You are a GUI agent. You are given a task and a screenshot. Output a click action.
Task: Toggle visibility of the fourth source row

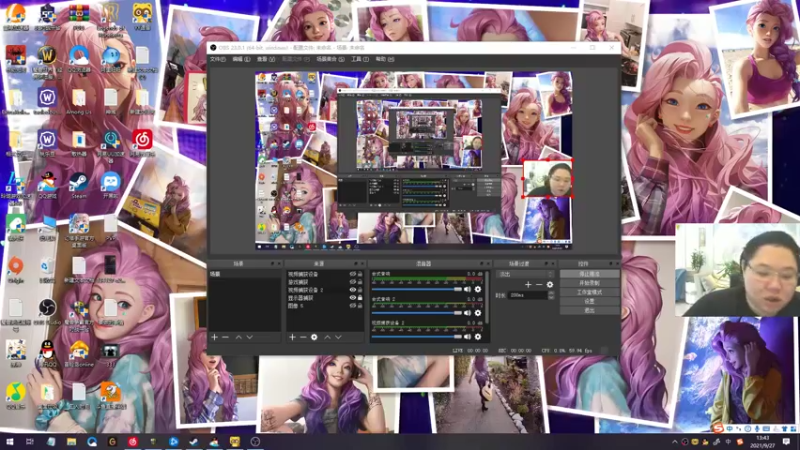[352, 297]
